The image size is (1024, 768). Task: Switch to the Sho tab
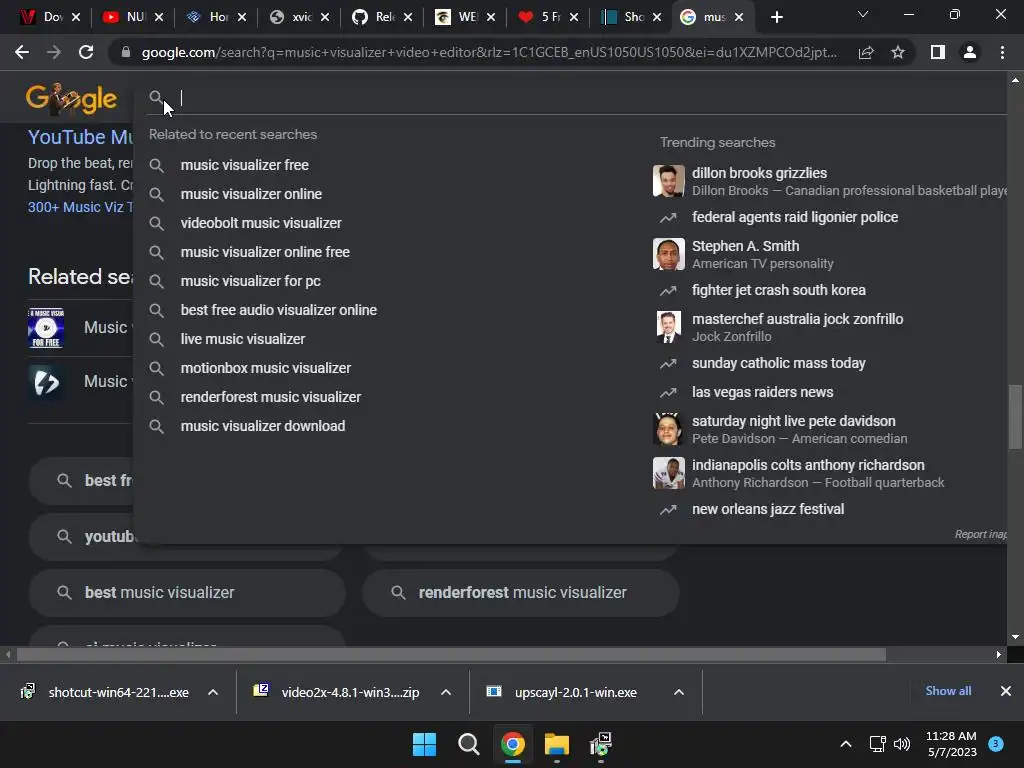[x=631, y=17]
